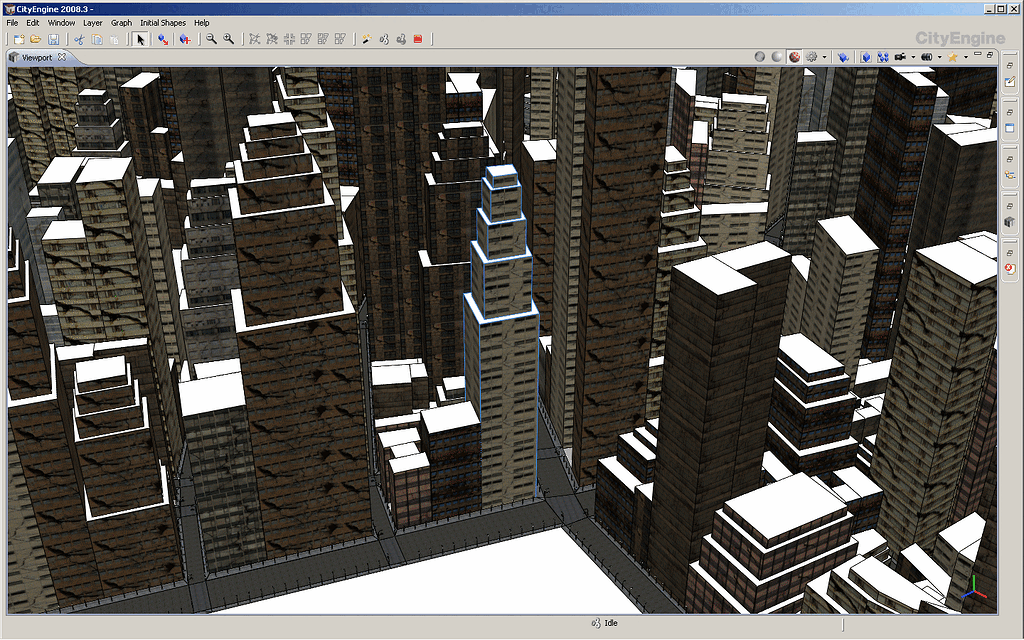Expand the viewport settings gear dropdown
The width and height of the screenshot is (1024, 640).
(823, 56)
